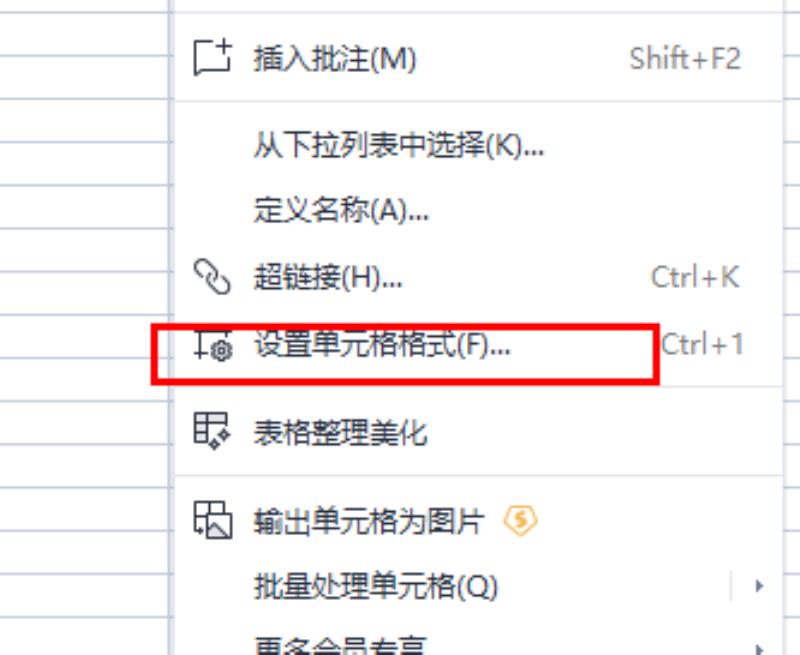This screenshot has height=655, width=800.
Task: Expand the 批量处理单元格 submenu arrow
Action: click(759, 586)
